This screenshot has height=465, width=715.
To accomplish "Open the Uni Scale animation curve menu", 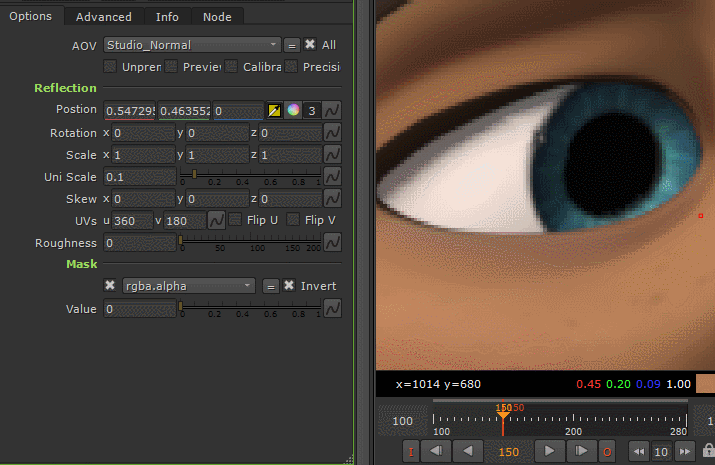I will pyautogui.click(x=332, y=176).
